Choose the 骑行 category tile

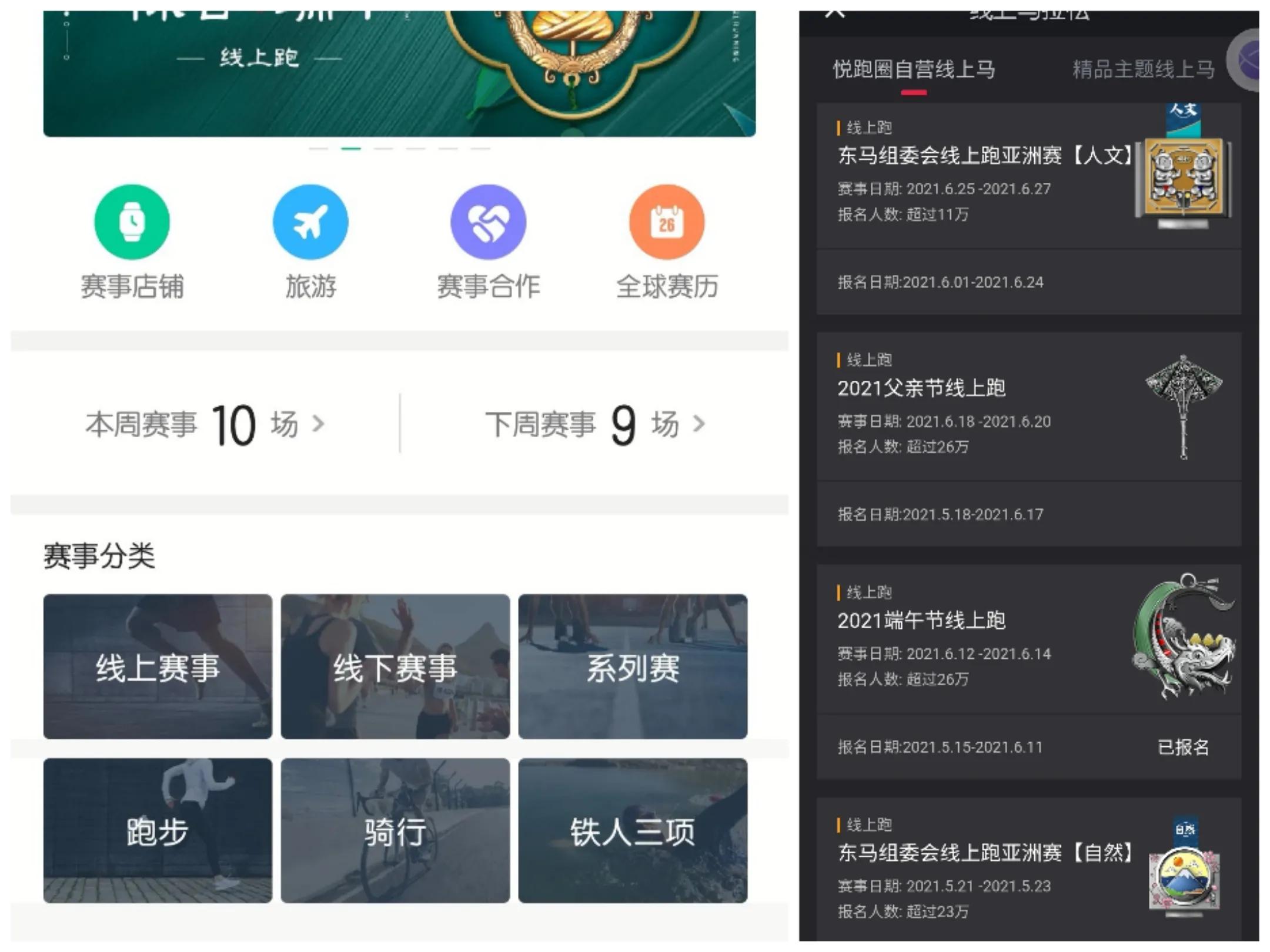tap(395, 830)
